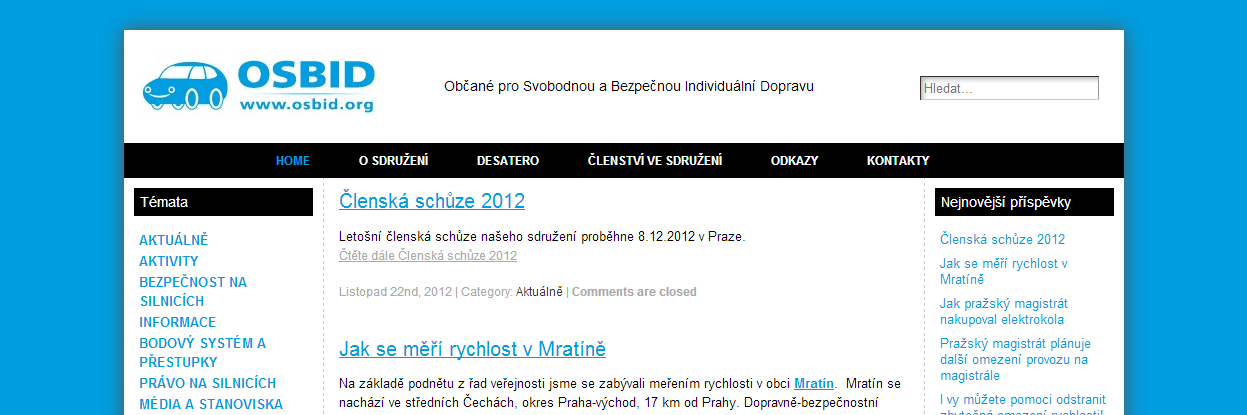
Task: Open BEZPEČNOST NA SILNICÍCH topic
Action: click(192, 291)
